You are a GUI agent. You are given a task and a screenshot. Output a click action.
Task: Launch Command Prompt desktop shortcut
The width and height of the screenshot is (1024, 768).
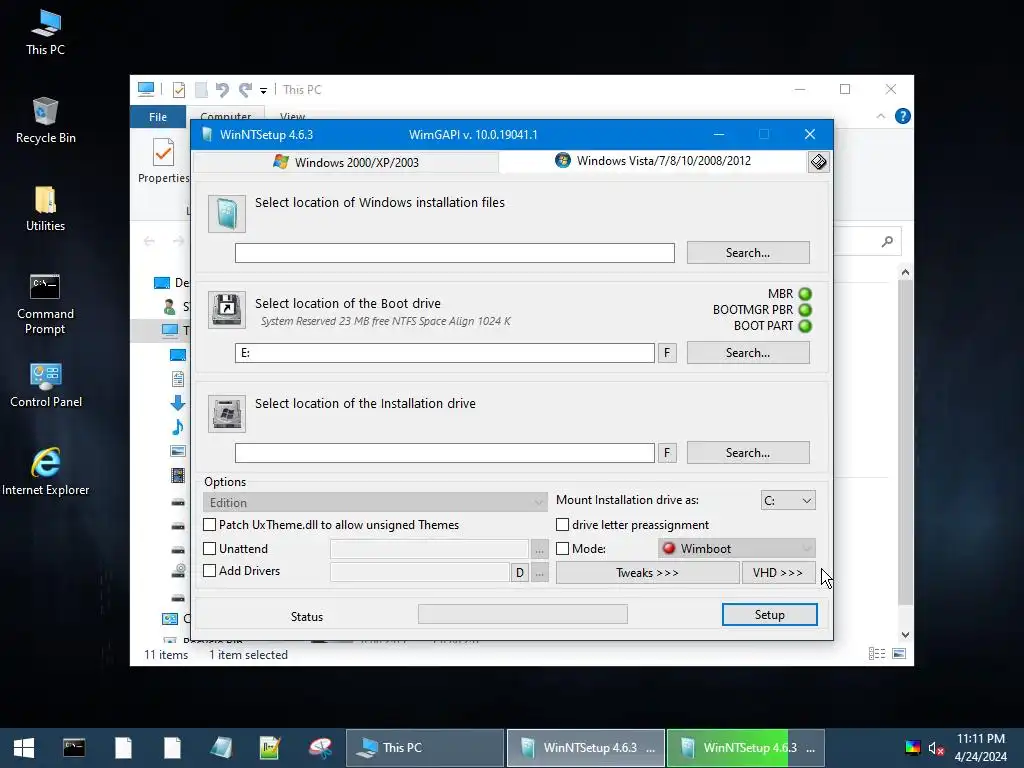[45, 304]
